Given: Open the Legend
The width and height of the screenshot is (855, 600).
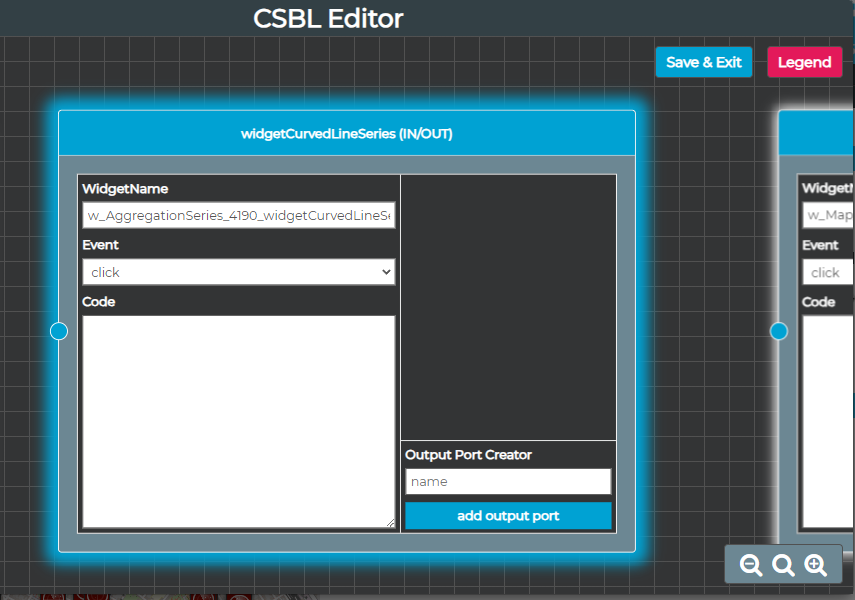Looking at the screenshot, I should pyautogui.click(x=804, y=62).
